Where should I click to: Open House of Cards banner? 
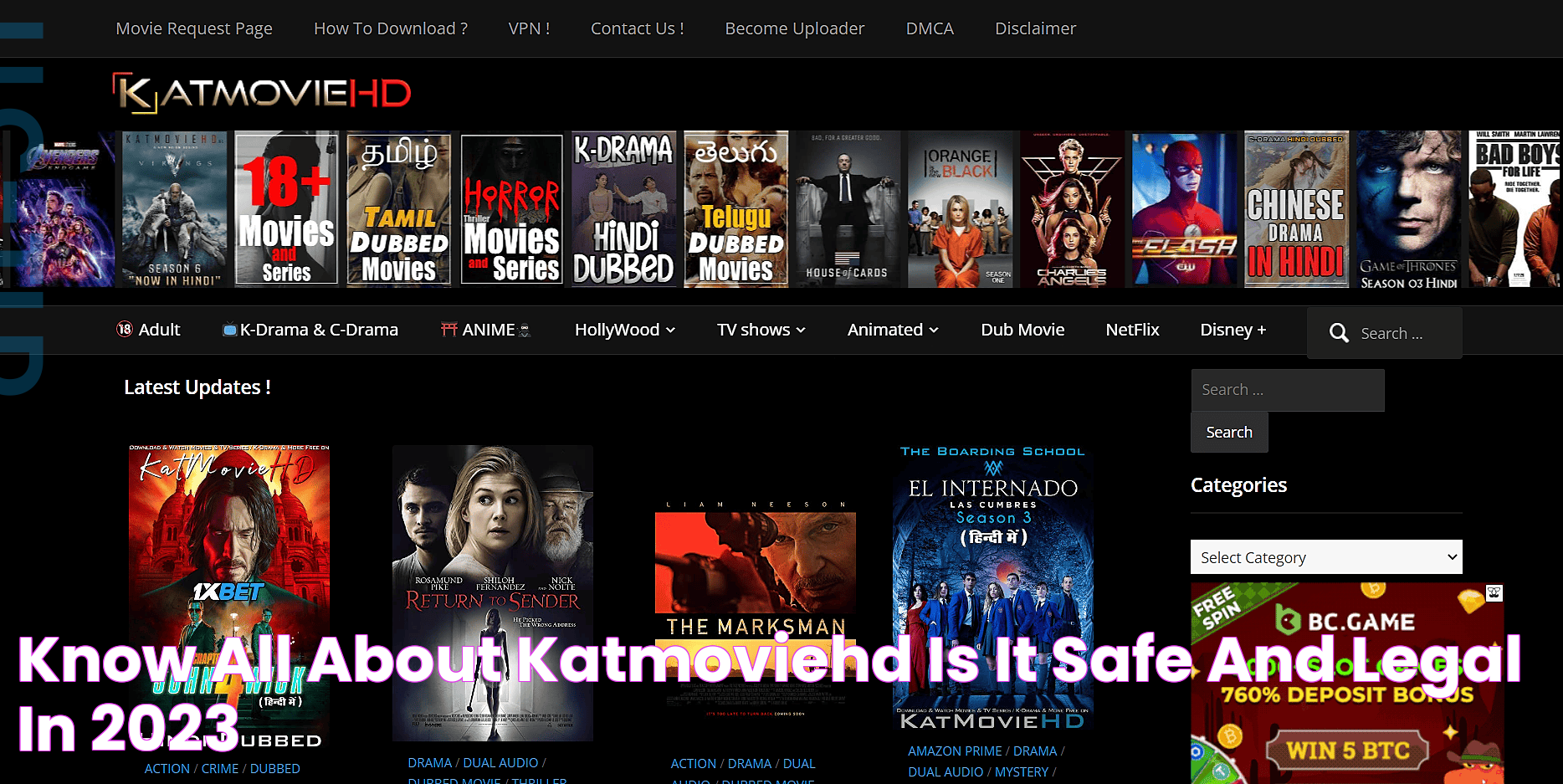coord(847,209)
